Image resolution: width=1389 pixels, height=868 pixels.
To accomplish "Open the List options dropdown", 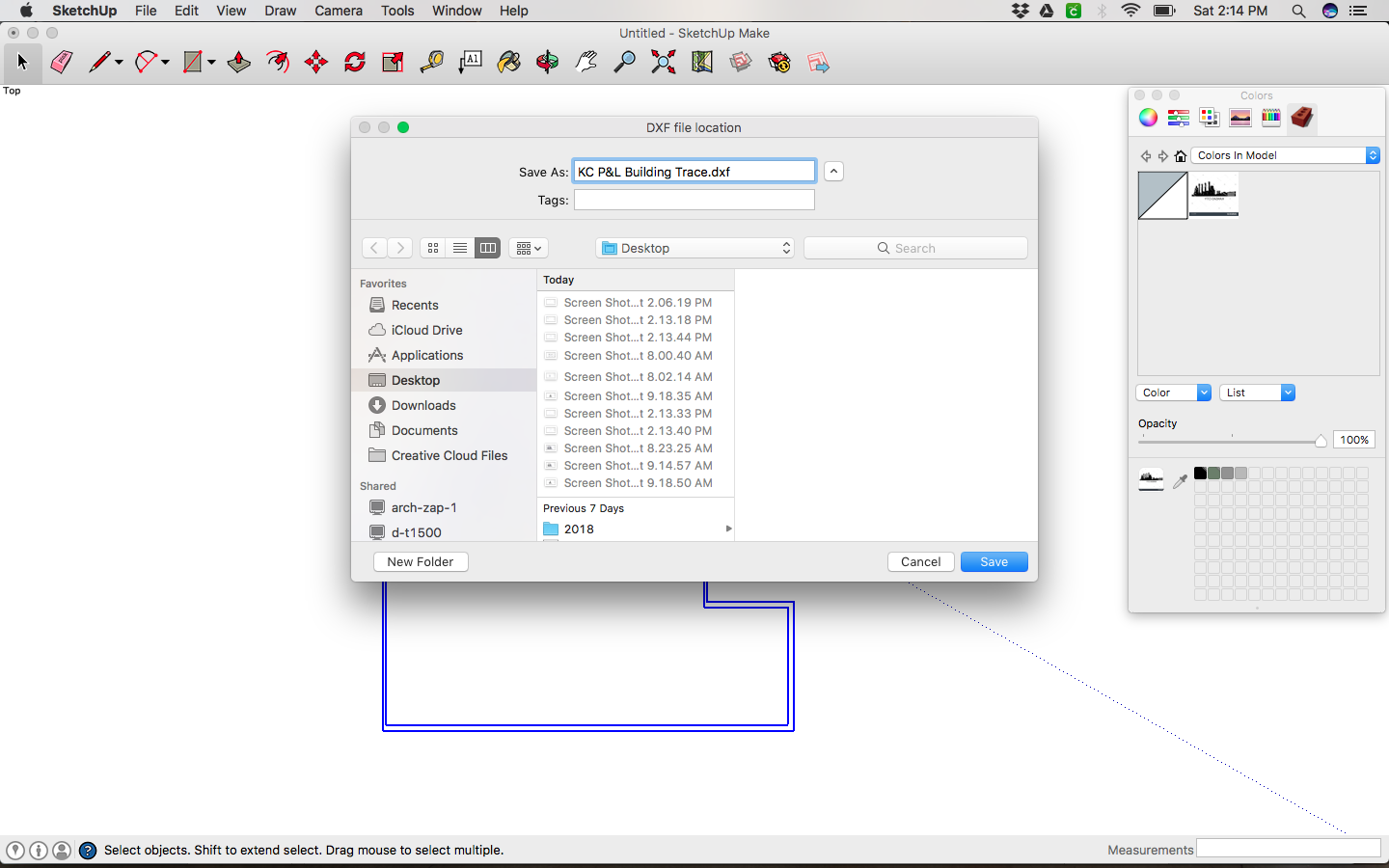I will (x=1257, y=393).
